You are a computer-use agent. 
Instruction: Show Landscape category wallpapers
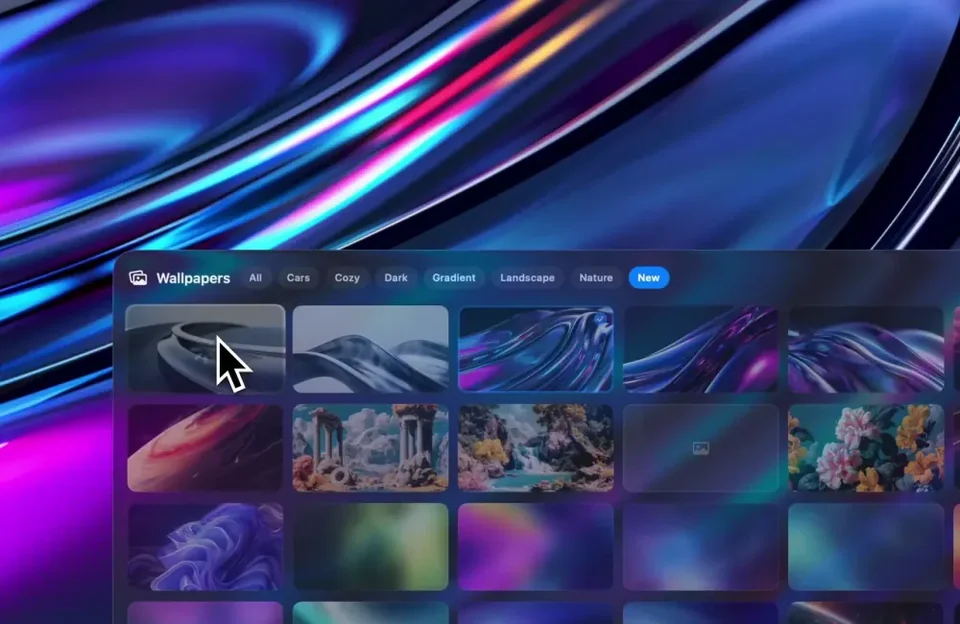tap(527, 278)
